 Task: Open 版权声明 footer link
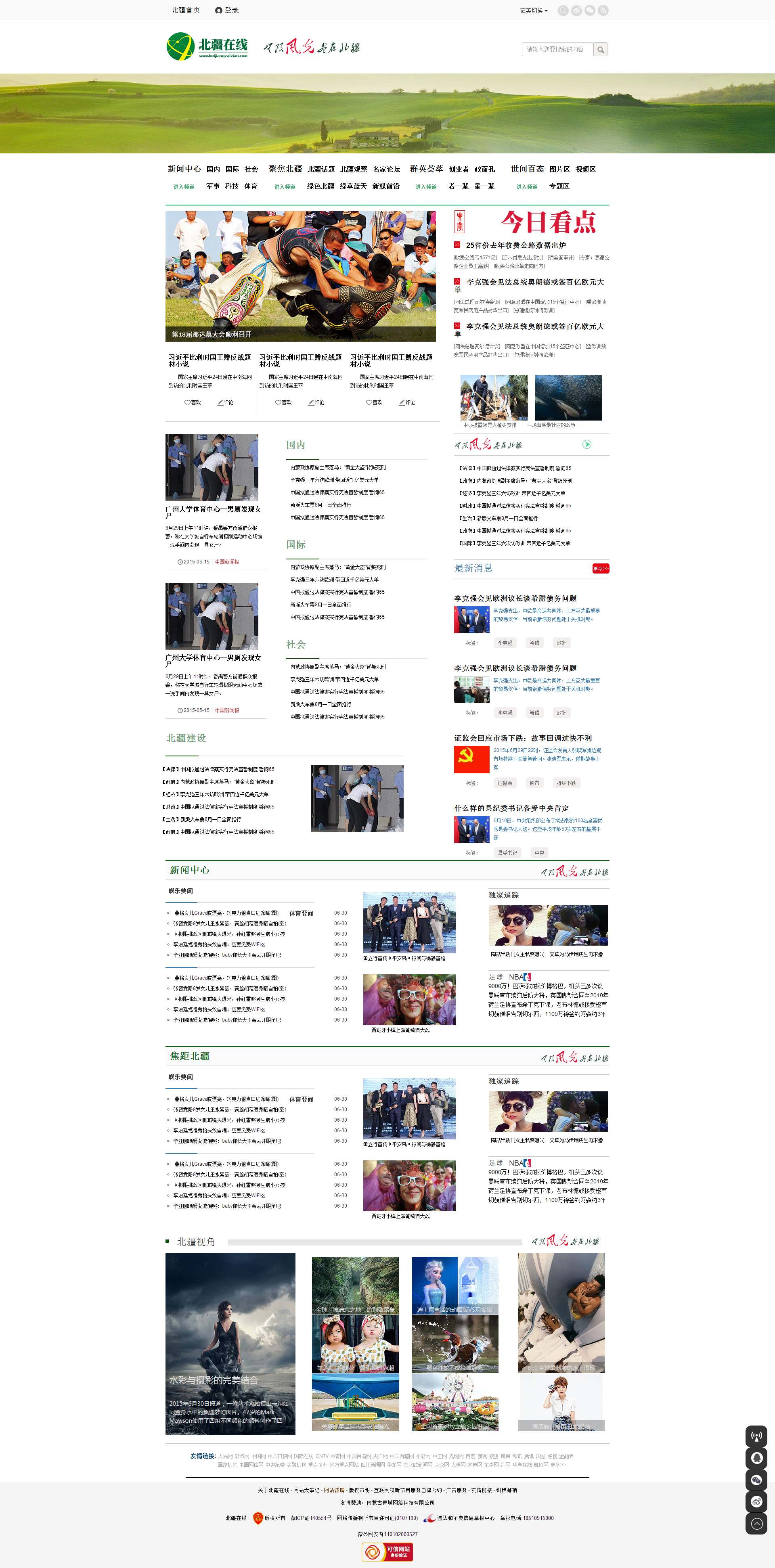tap(359, 1490)
